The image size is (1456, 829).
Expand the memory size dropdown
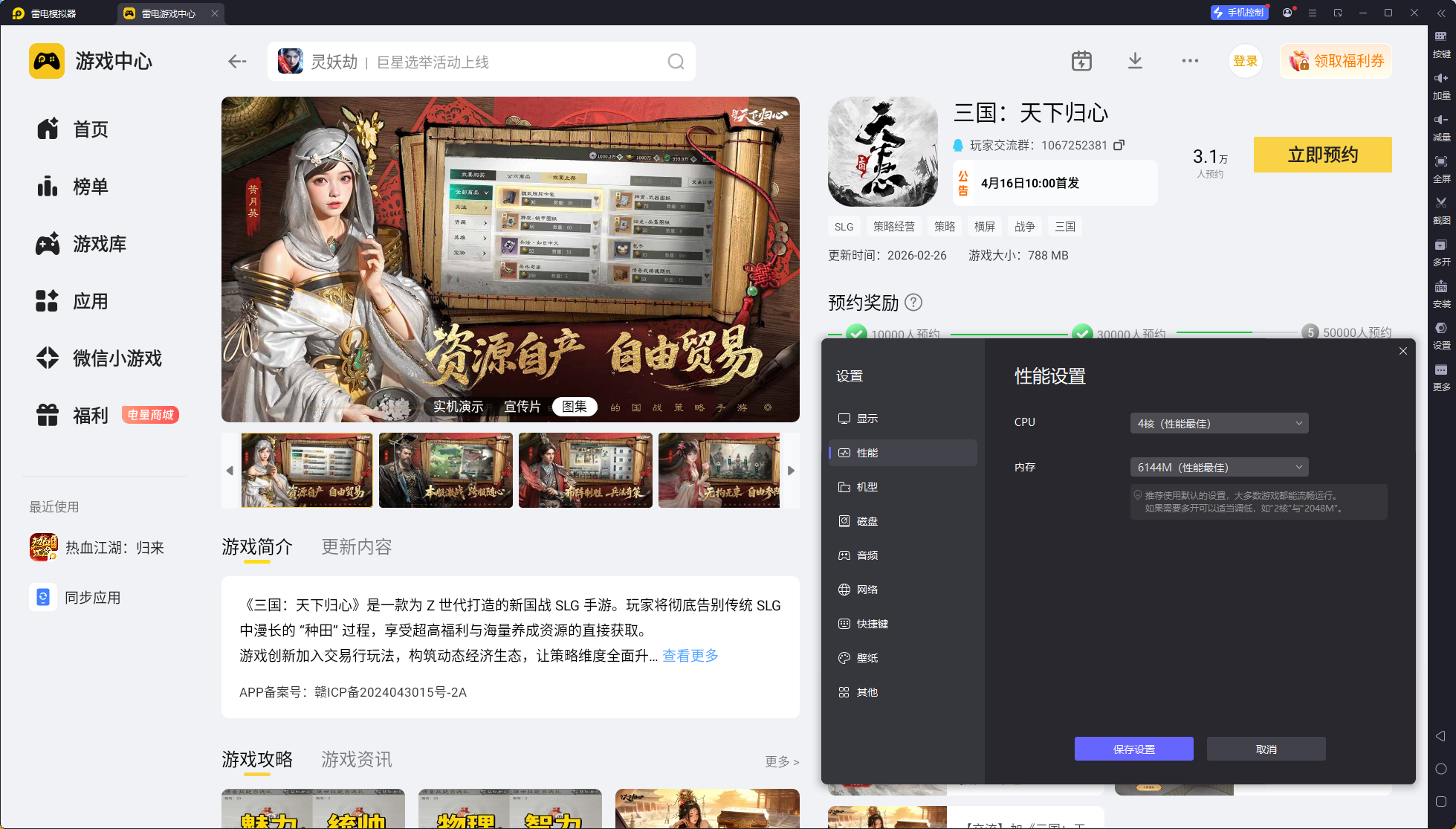(x=1219, y=467)
